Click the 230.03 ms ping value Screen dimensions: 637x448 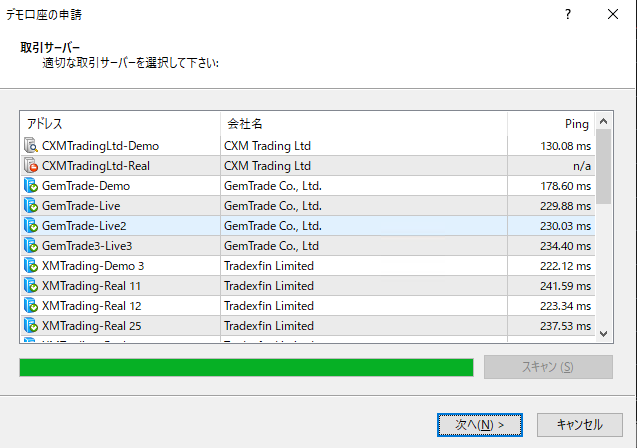pos(566,226)
